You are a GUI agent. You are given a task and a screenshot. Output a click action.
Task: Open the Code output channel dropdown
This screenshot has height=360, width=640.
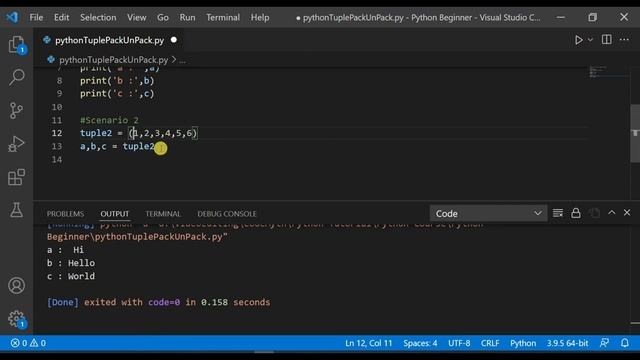(x=488, y=213)
